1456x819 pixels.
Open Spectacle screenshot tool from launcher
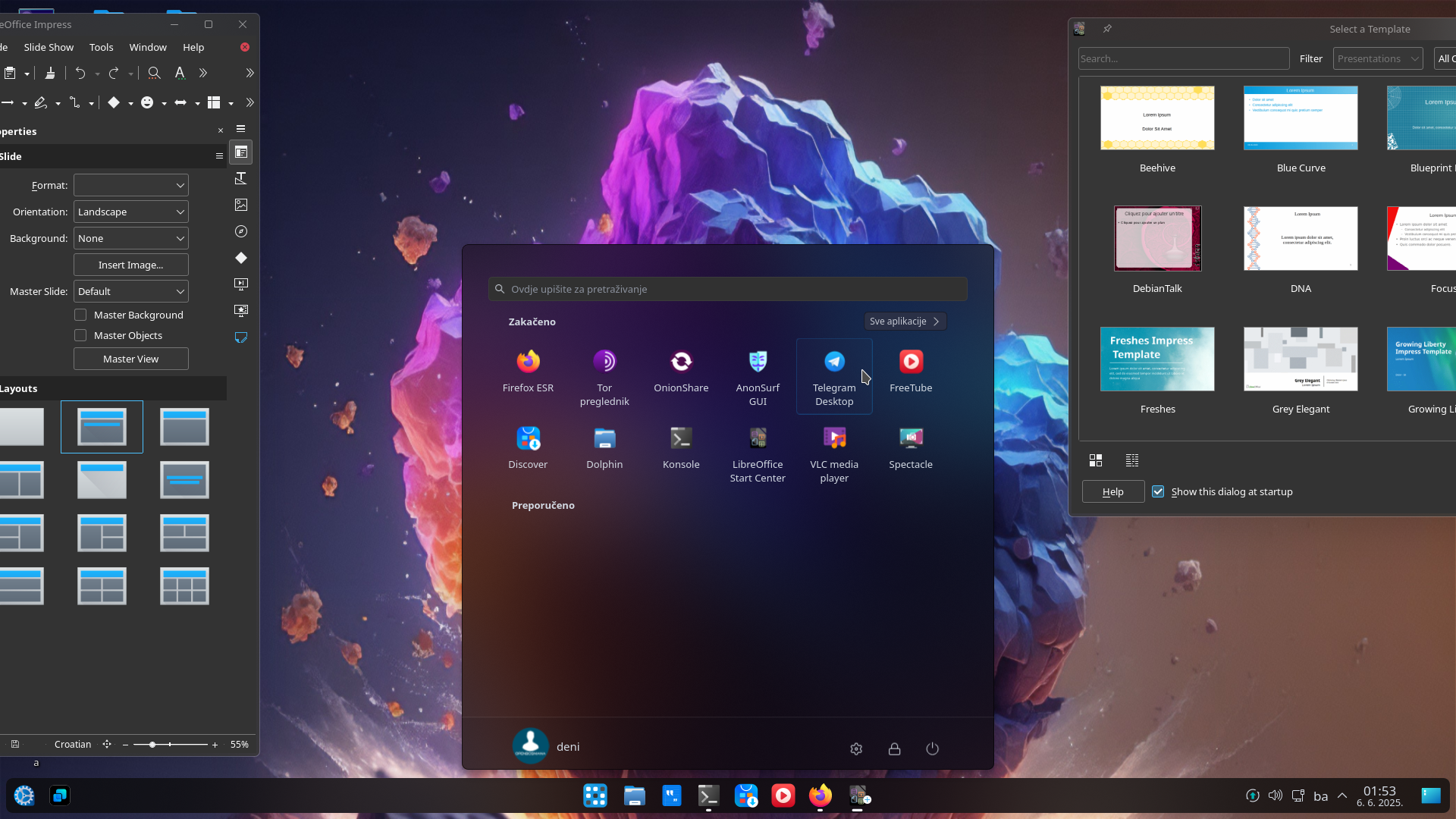[911, 449]
